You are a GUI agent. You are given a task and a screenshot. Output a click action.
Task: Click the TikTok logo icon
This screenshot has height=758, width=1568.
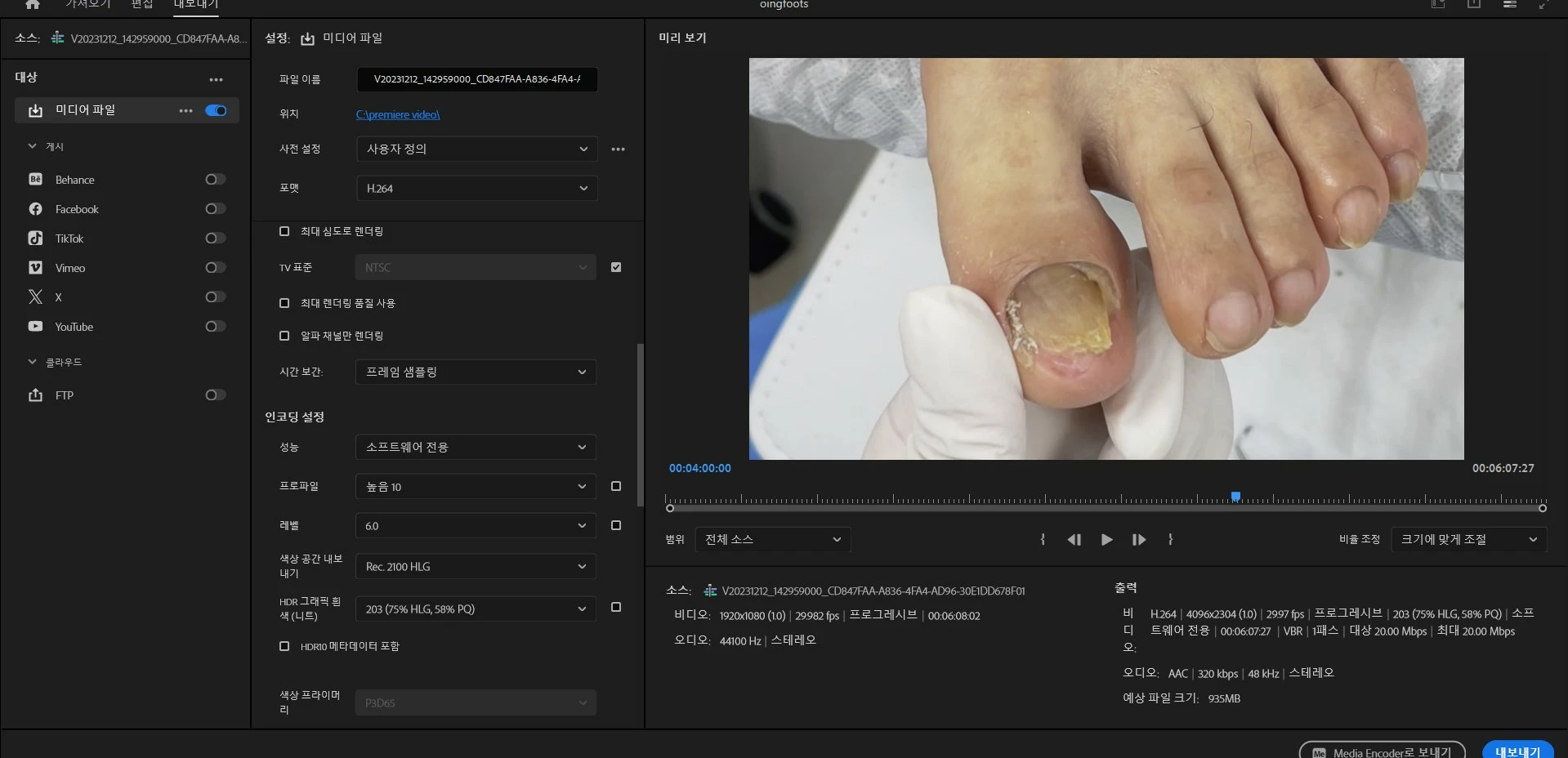pyautogui.click(x=35, y=238)
